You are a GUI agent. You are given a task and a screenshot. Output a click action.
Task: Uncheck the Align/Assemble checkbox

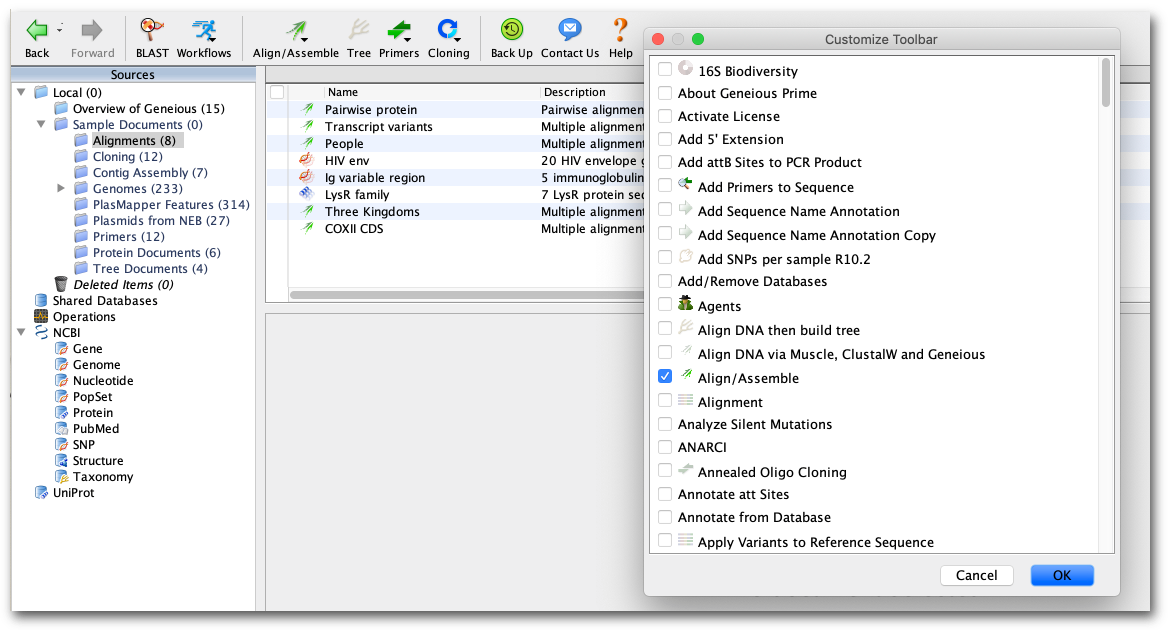pos(665,376)
